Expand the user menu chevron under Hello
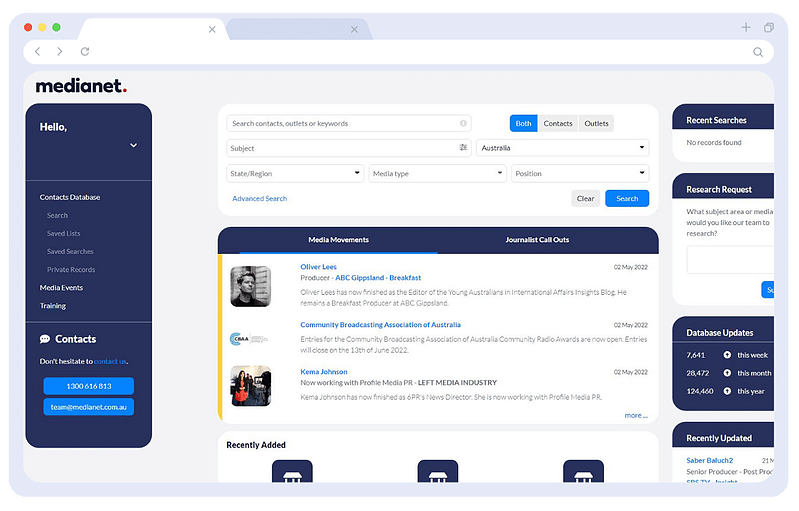Viewport: 799px width, 511px height. 133,146
